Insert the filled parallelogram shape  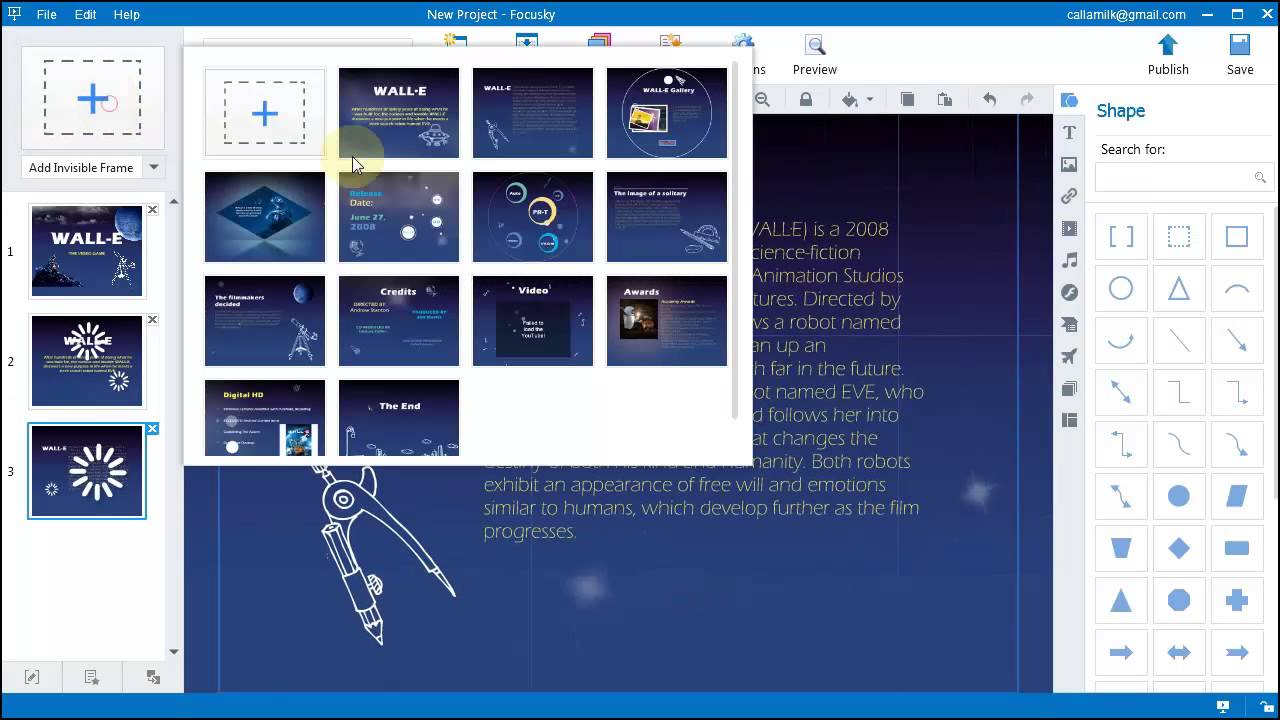[x=1237, y=495]
